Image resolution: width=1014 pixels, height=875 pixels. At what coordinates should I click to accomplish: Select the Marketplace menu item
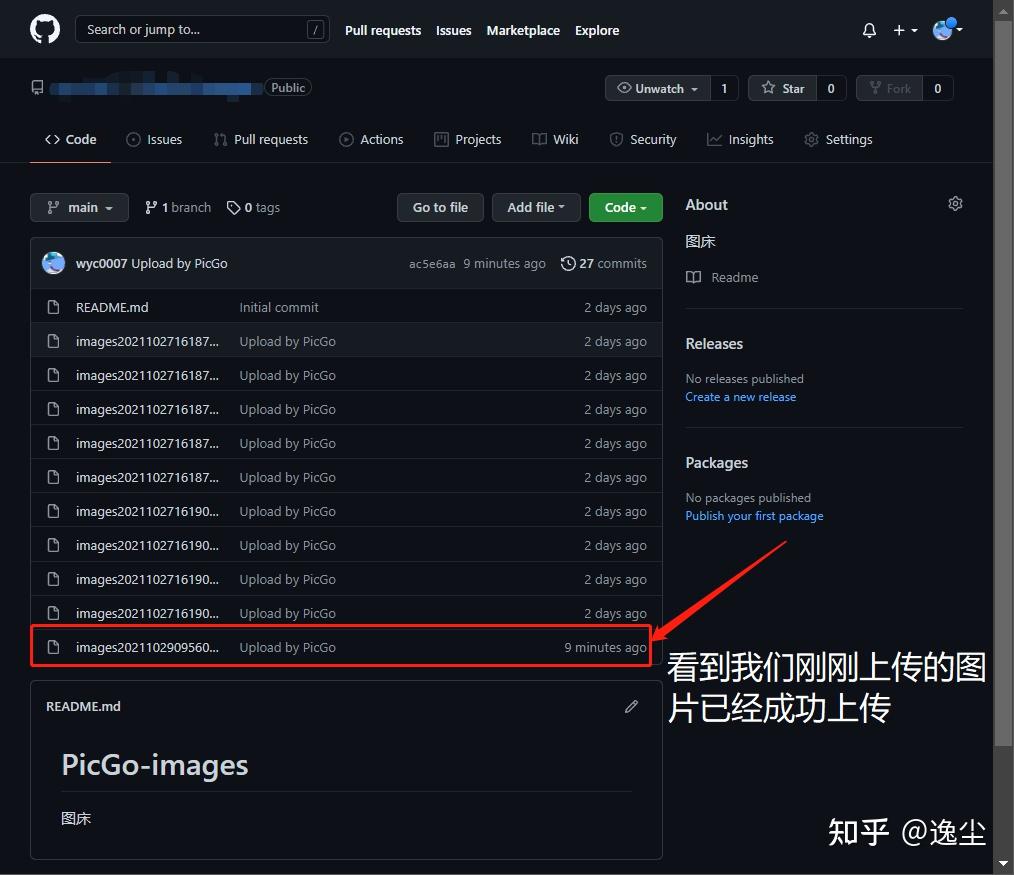pyautogui.click(x=523, y=30)
